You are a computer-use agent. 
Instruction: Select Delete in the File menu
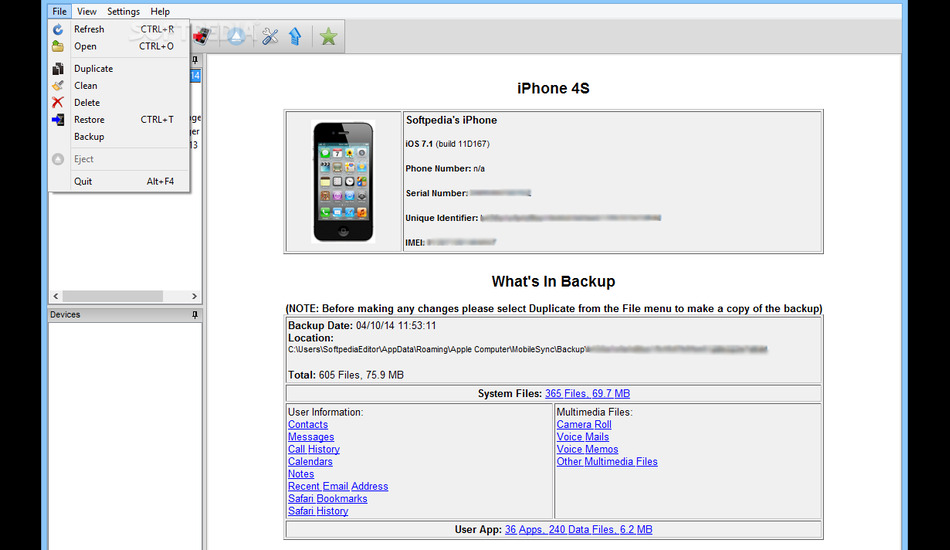(119, 102)
